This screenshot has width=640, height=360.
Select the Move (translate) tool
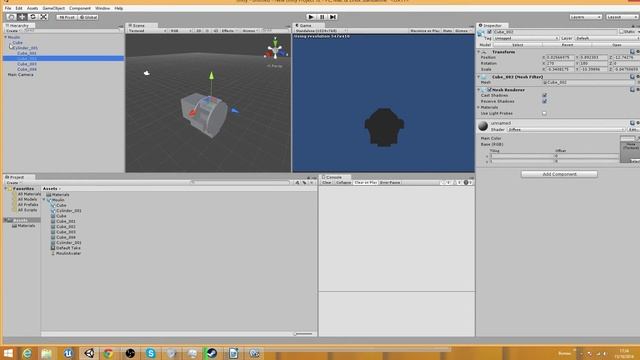pos(22,17)
